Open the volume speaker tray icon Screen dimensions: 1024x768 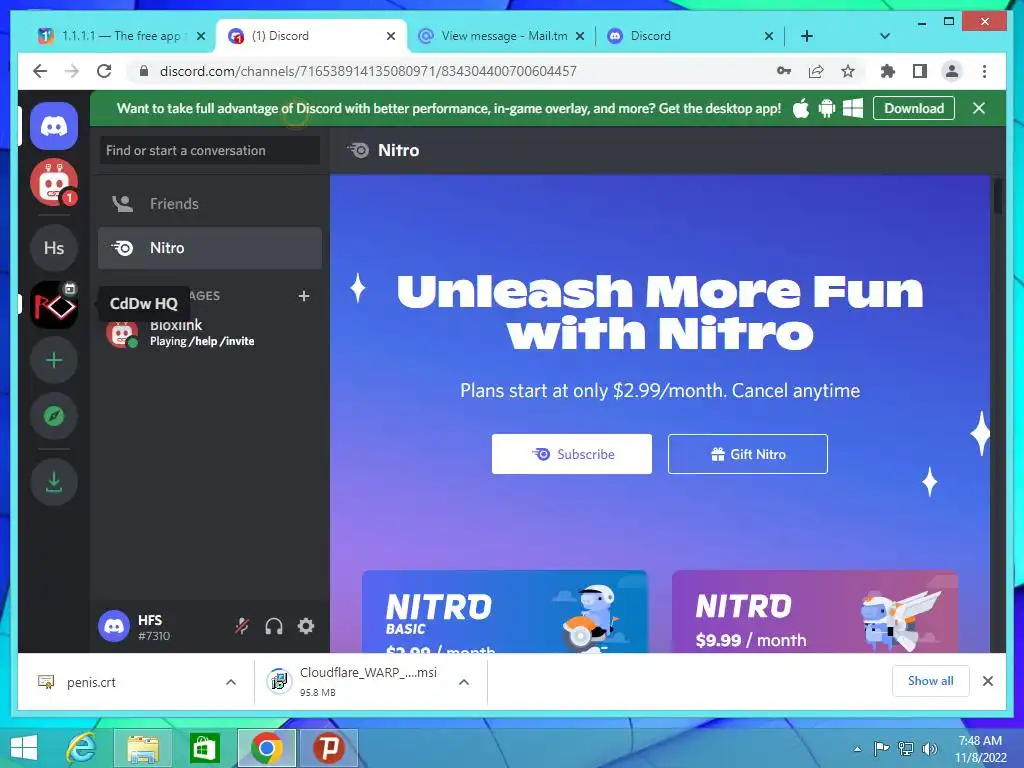[x=929, y=749]
